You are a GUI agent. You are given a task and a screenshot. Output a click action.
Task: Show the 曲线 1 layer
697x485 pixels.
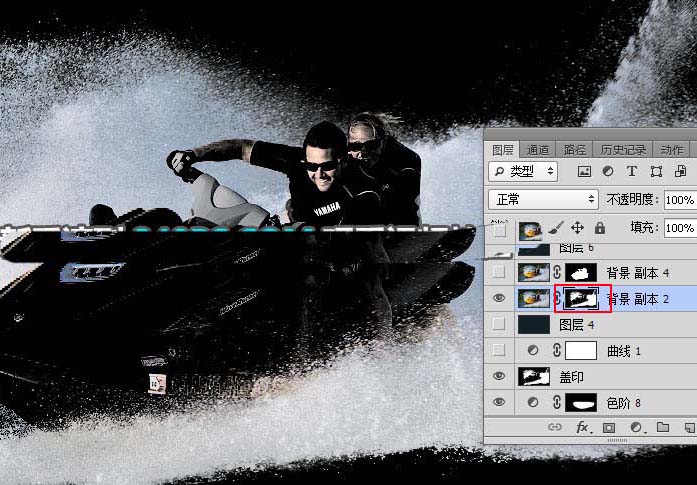499,351
